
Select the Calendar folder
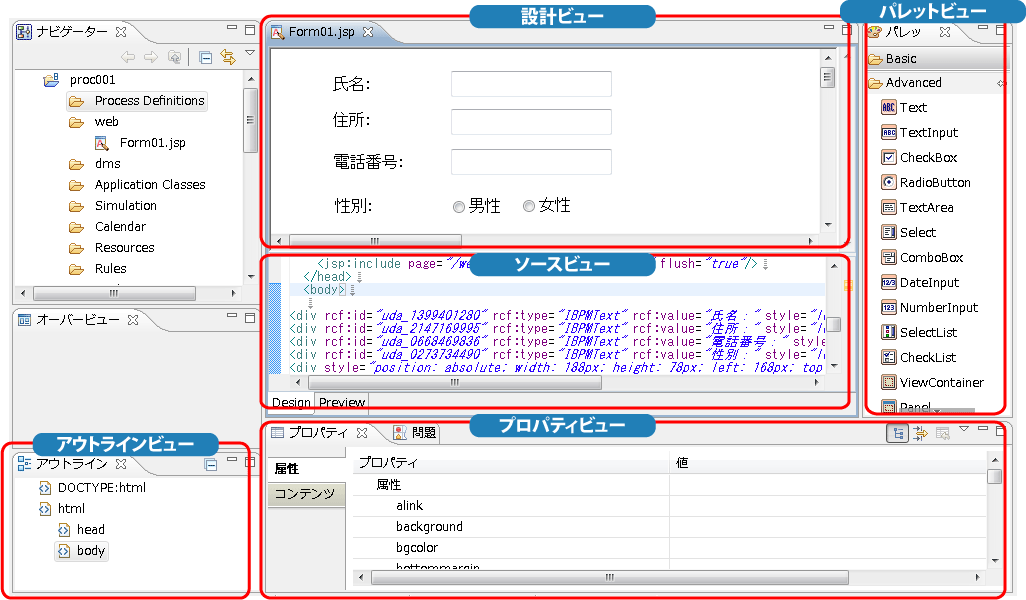(x=107, y=226)
